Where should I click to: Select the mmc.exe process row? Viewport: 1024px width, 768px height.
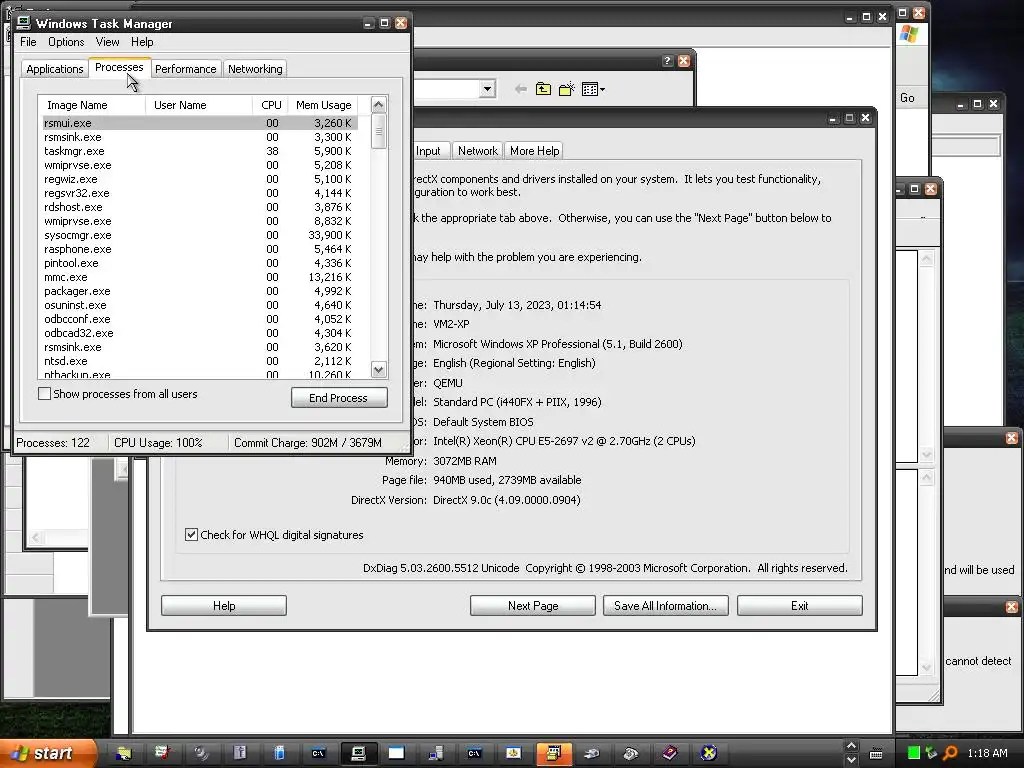(x=199, y=277)
